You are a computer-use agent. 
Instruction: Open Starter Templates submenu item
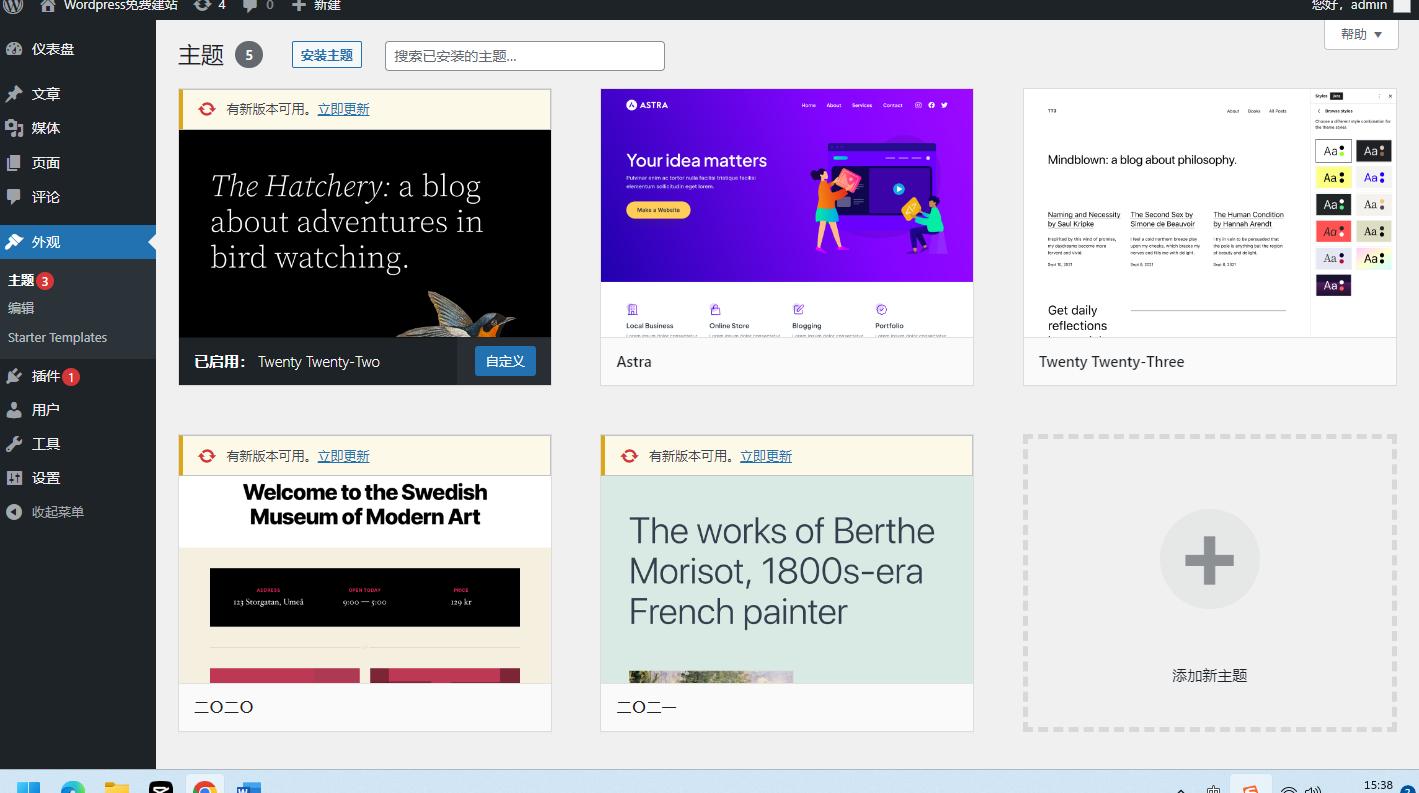pos(57,338)
